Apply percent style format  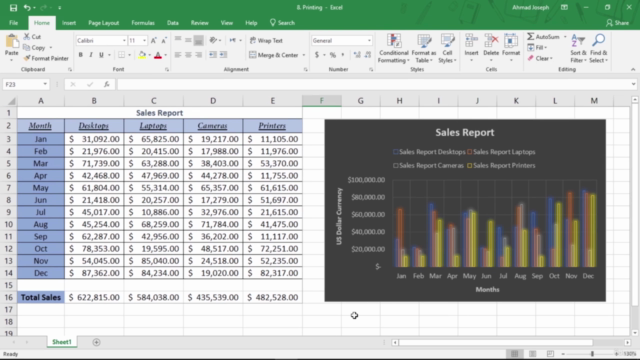(x=333, y=55)
